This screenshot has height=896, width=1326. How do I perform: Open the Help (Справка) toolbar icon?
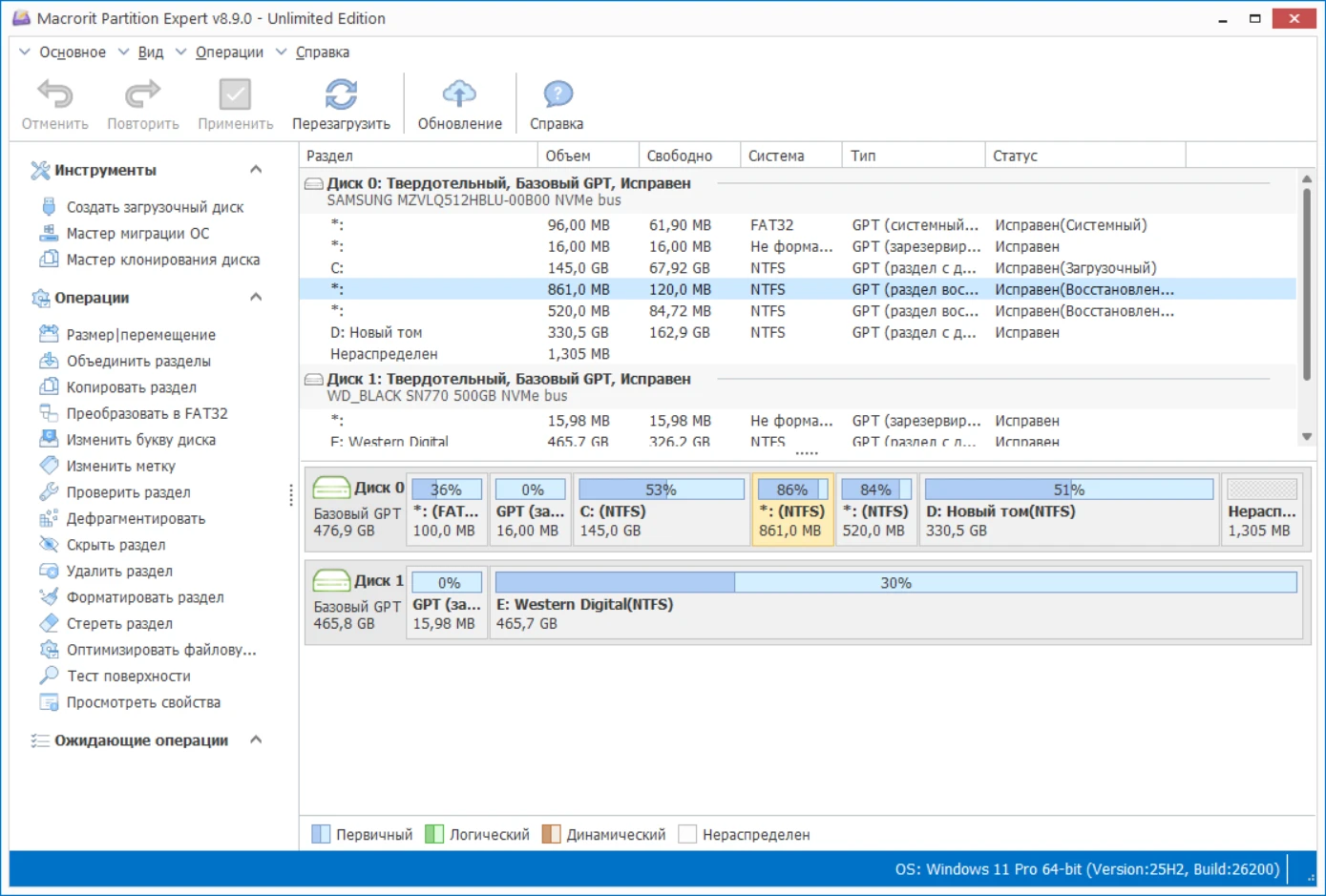(557, 95)
